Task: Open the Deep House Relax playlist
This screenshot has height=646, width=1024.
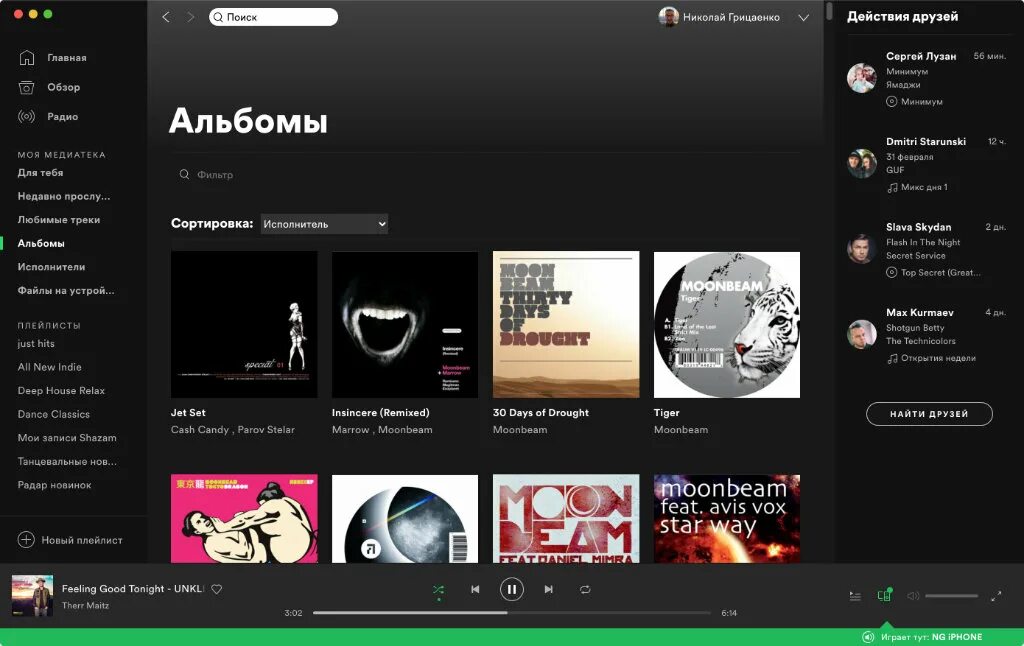Action: click(x=61, y=391)
